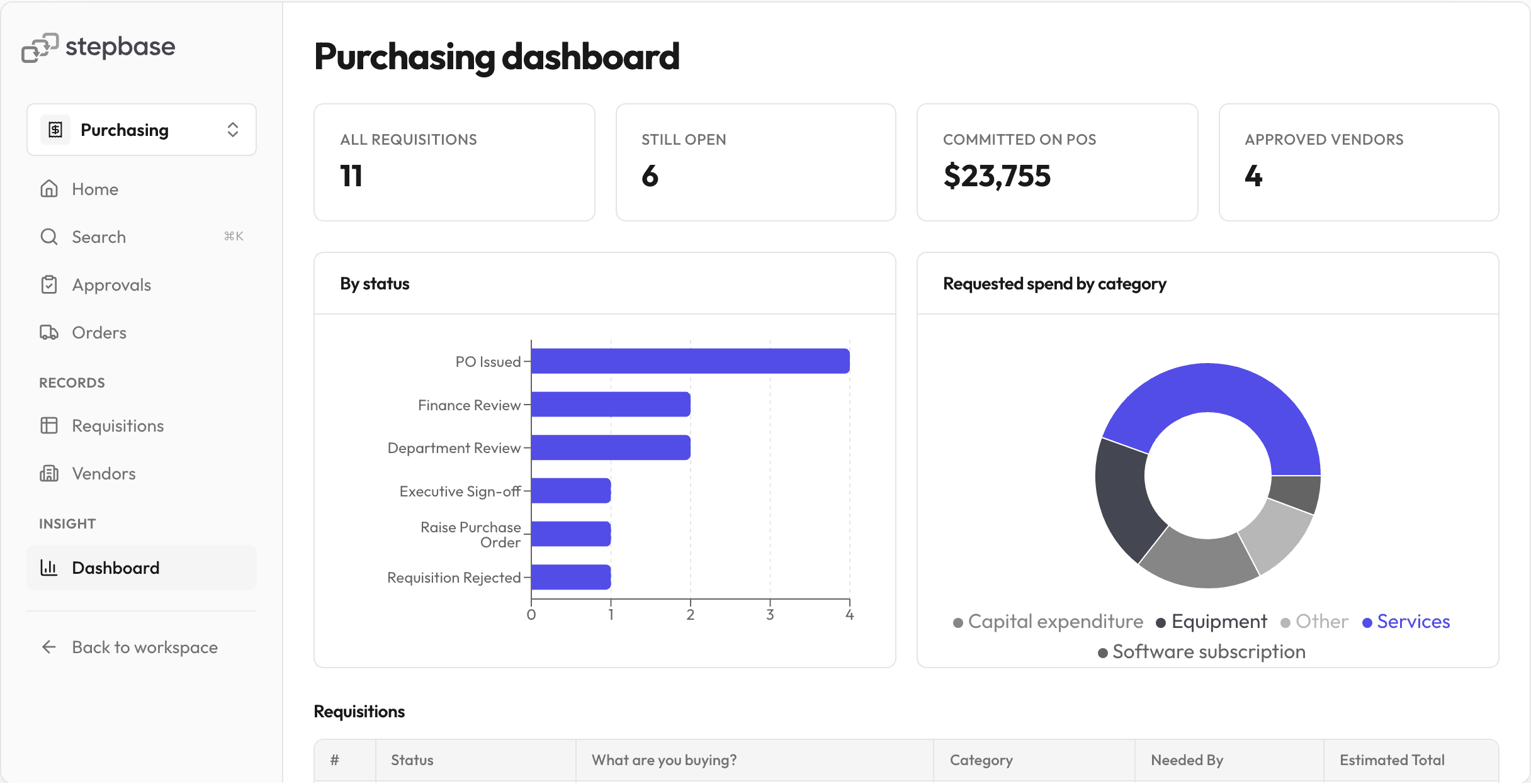Click 'Requested spend by category' title

click(x=1054, y=284)
